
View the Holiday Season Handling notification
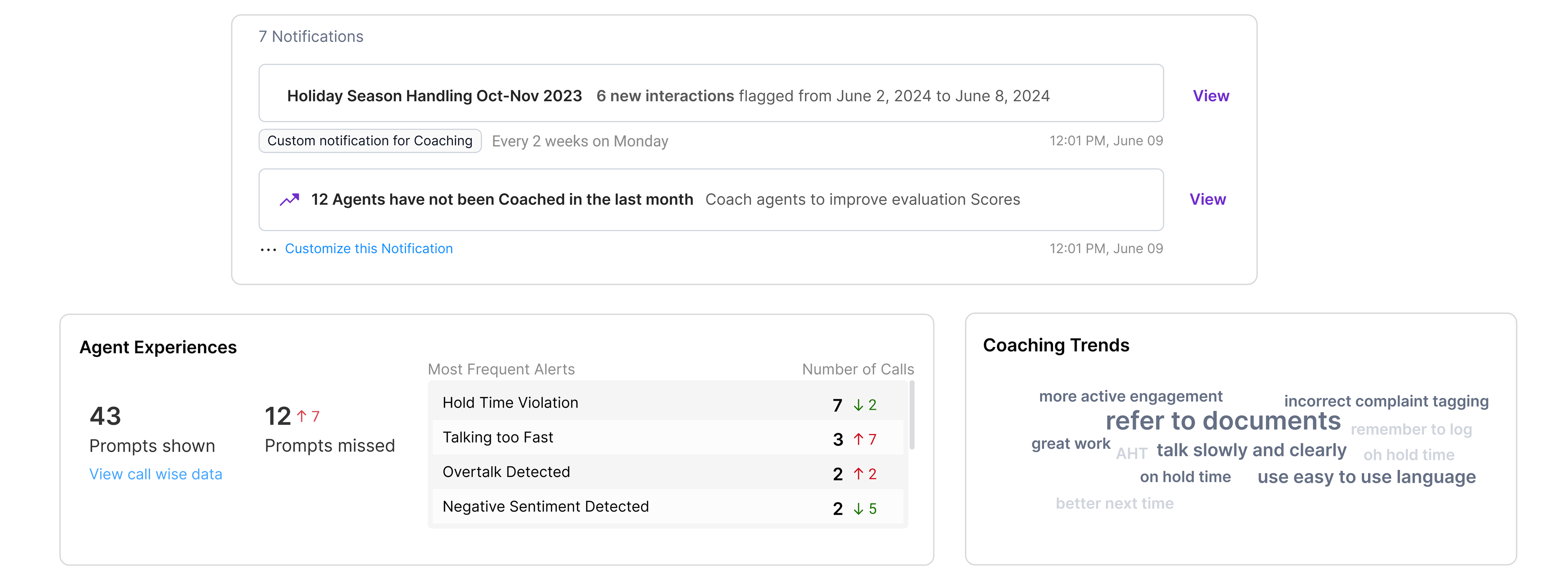click(1210, 96)
